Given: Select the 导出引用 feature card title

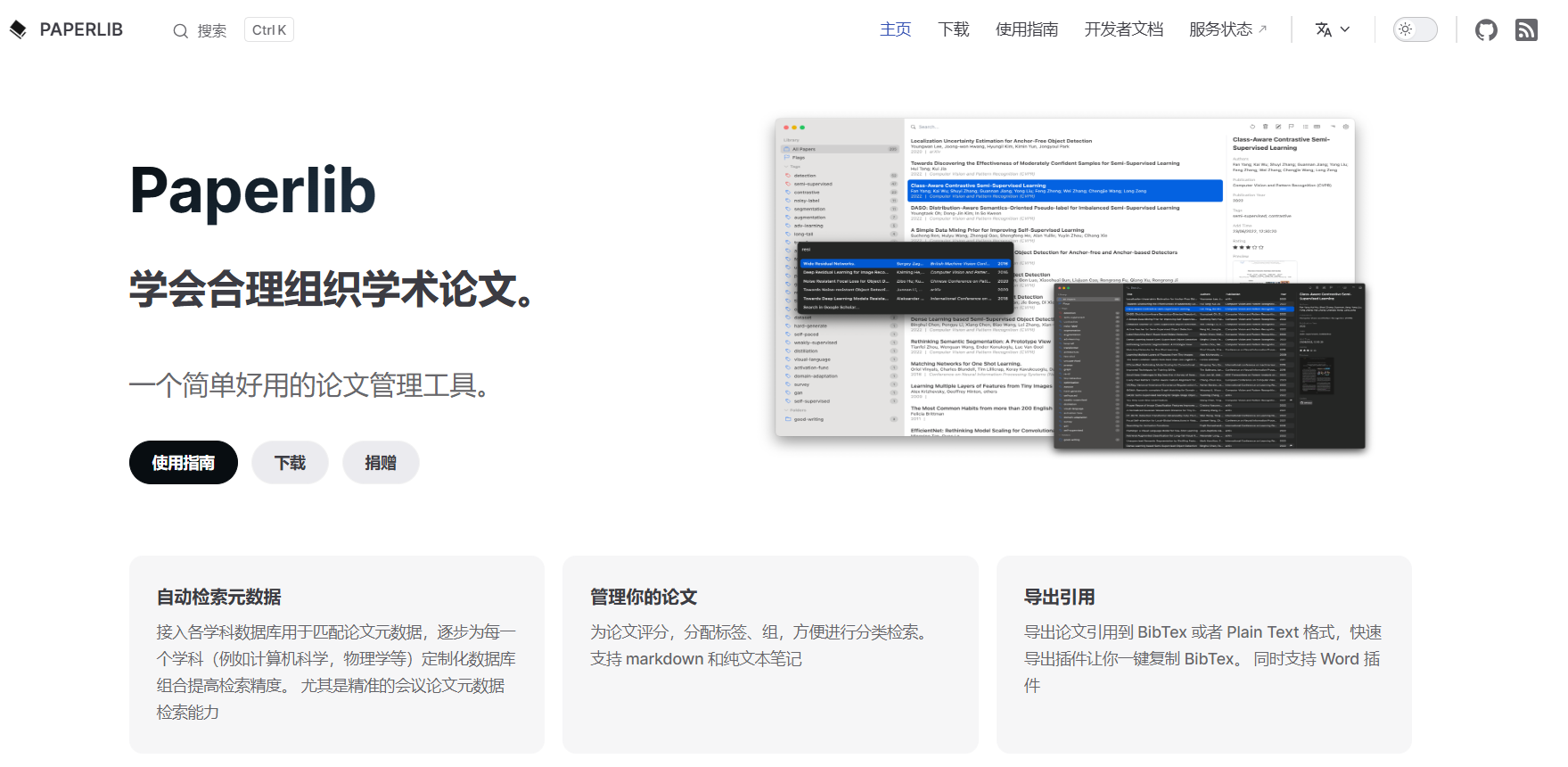Looking at the screenshot, I should 1059,597.
